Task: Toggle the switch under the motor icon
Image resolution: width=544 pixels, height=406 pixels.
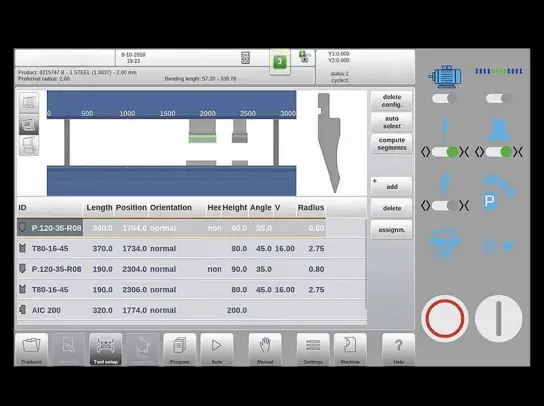Action: point(444,99)
